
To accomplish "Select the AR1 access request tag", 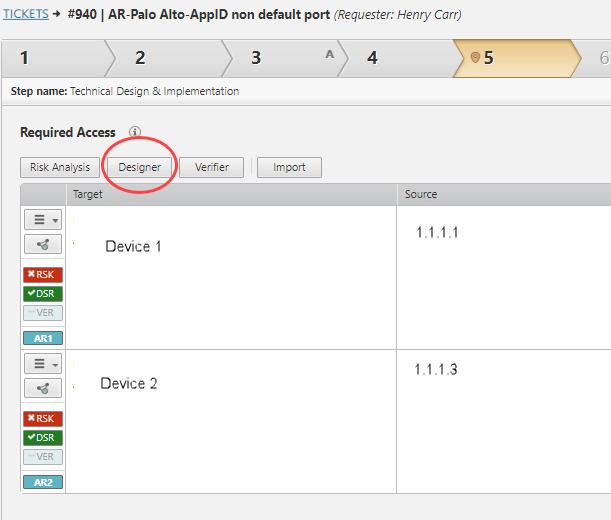I will tap(42, 338).
